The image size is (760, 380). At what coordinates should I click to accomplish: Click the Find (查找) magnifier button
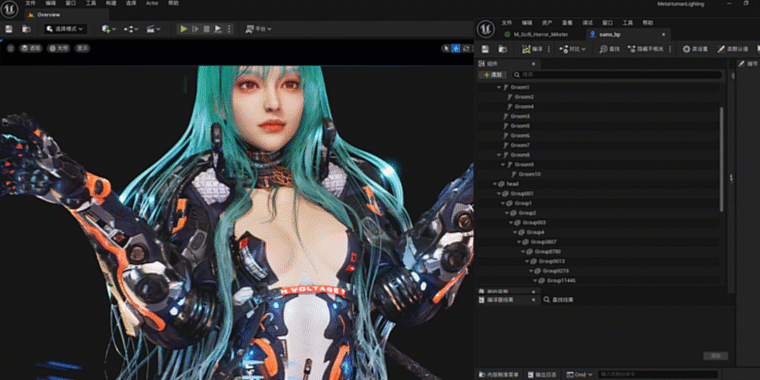coord(610,49)
